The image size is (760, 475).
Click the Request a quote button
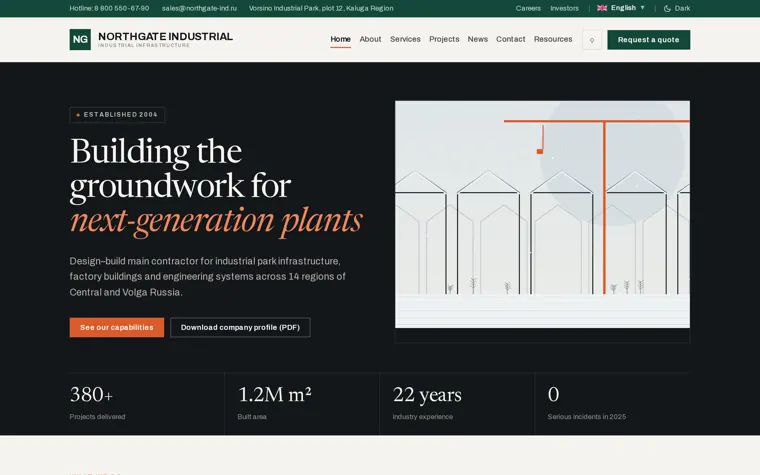tap(649, 40)
